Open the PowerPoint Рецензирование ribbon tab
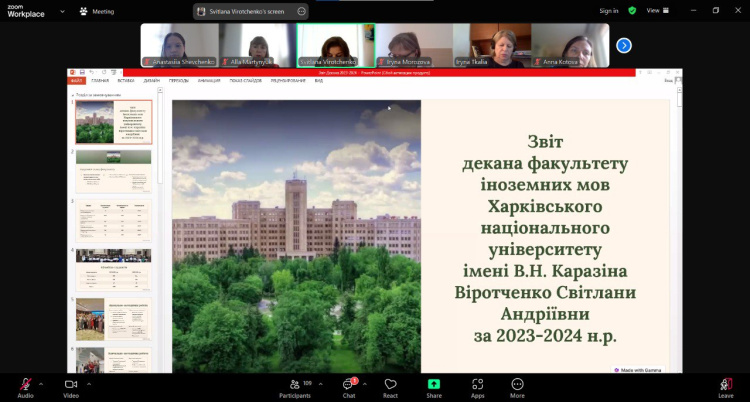The image size is (750, 402). [288, 81]
